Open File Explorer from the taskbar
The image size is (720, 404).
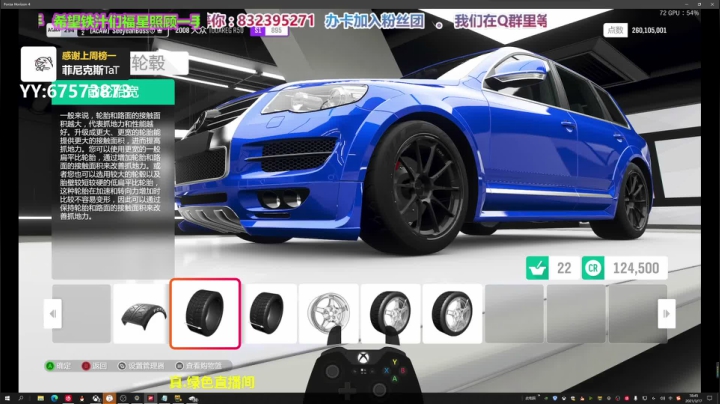40,398
